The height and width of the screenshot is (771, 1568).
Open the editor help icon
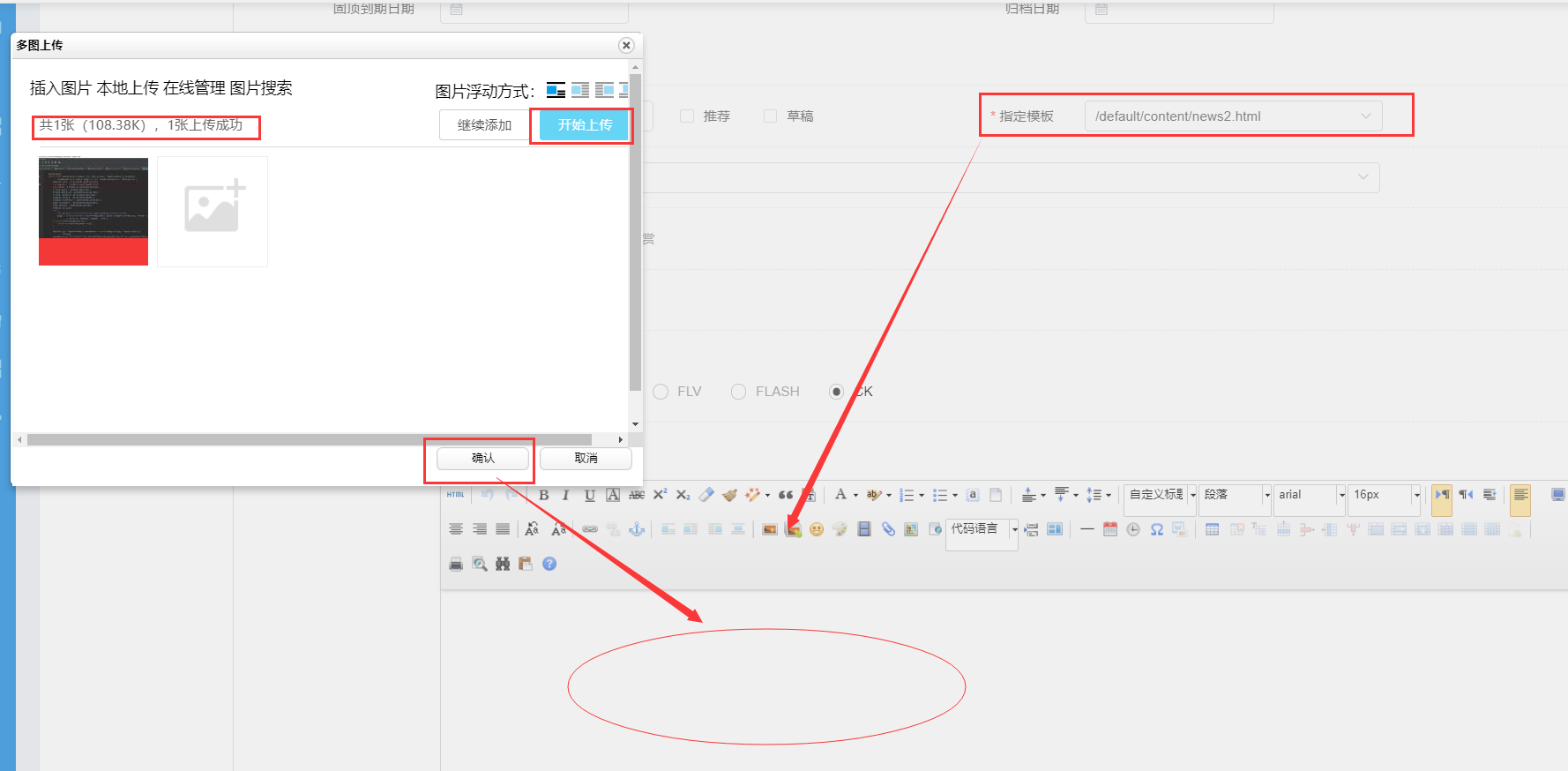(x=549, y=564)
